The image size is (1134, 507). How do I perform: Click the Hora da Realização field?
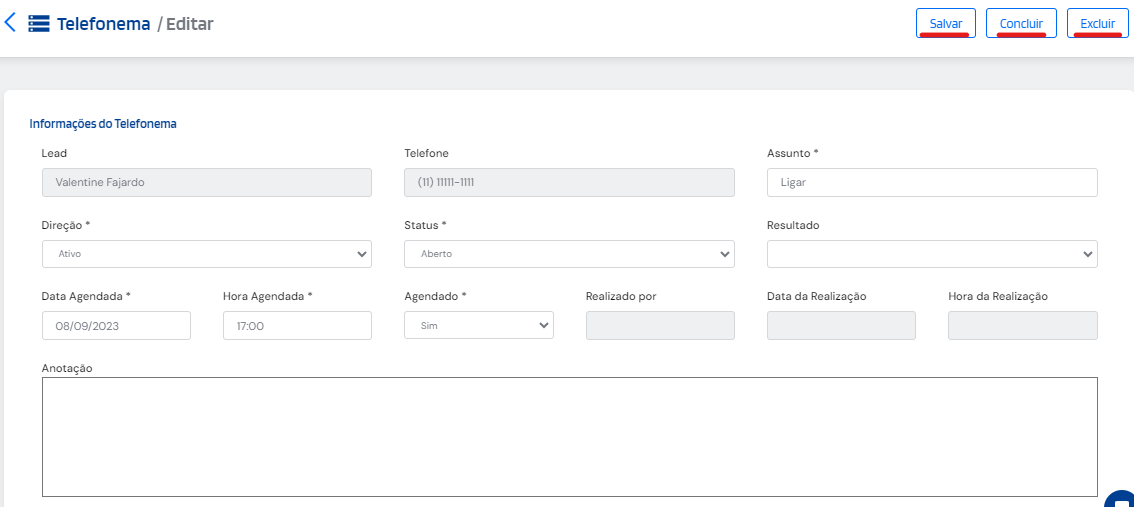pos(1022,325)
